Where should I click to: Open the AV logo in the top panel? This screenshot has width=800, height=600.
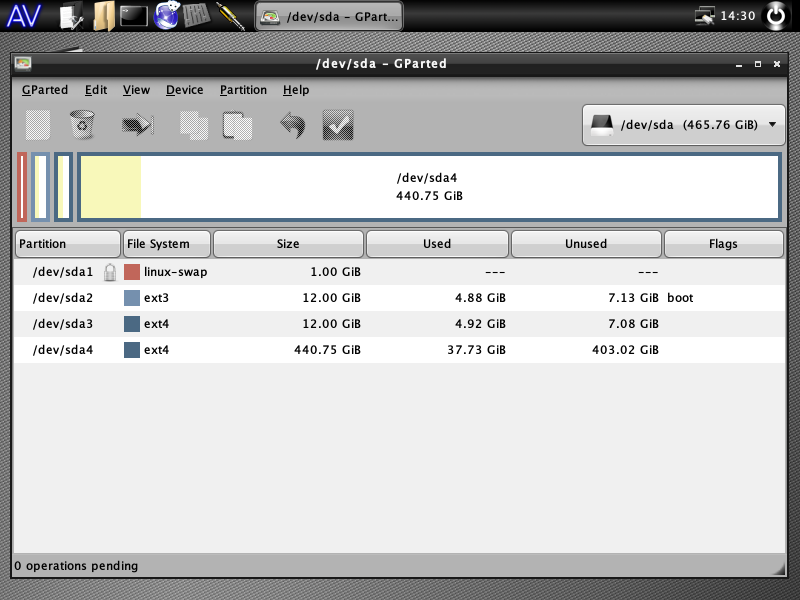click(23, 16)
